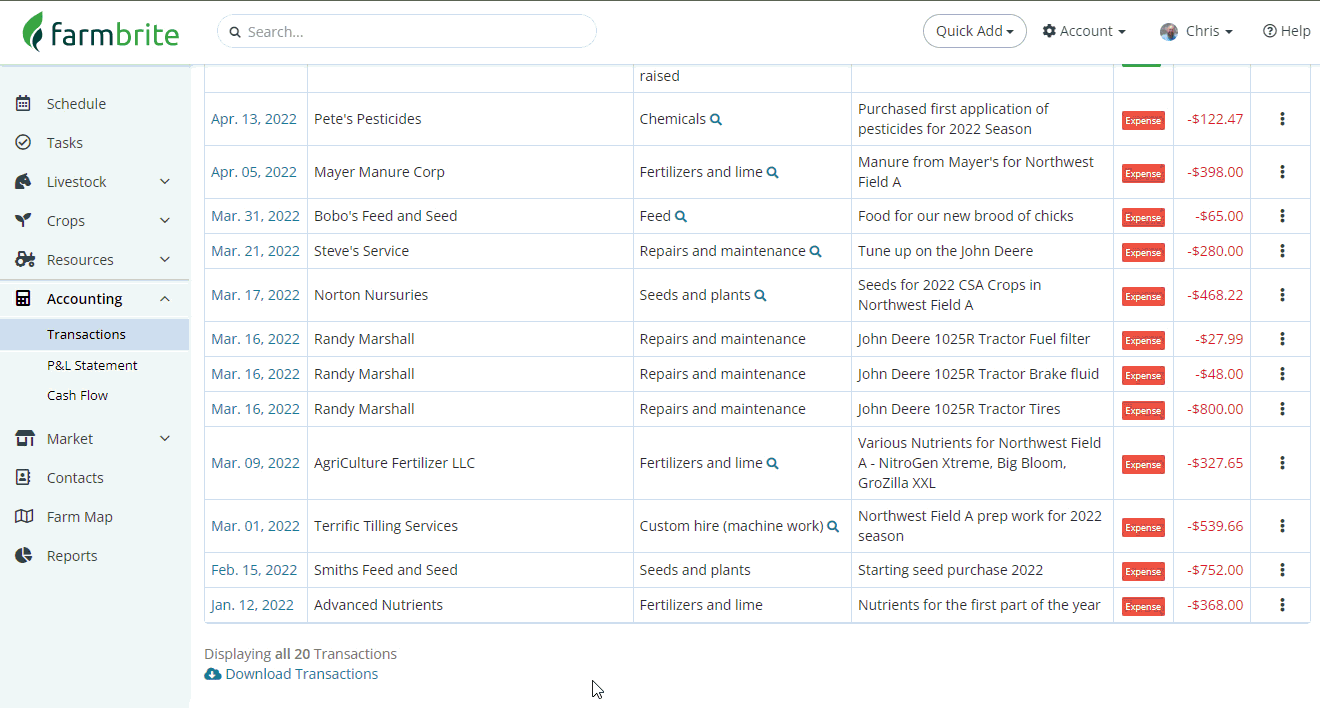Click the magnifier next to Custom hire (machine work)

pyautogui.click(x=833, y=526)
